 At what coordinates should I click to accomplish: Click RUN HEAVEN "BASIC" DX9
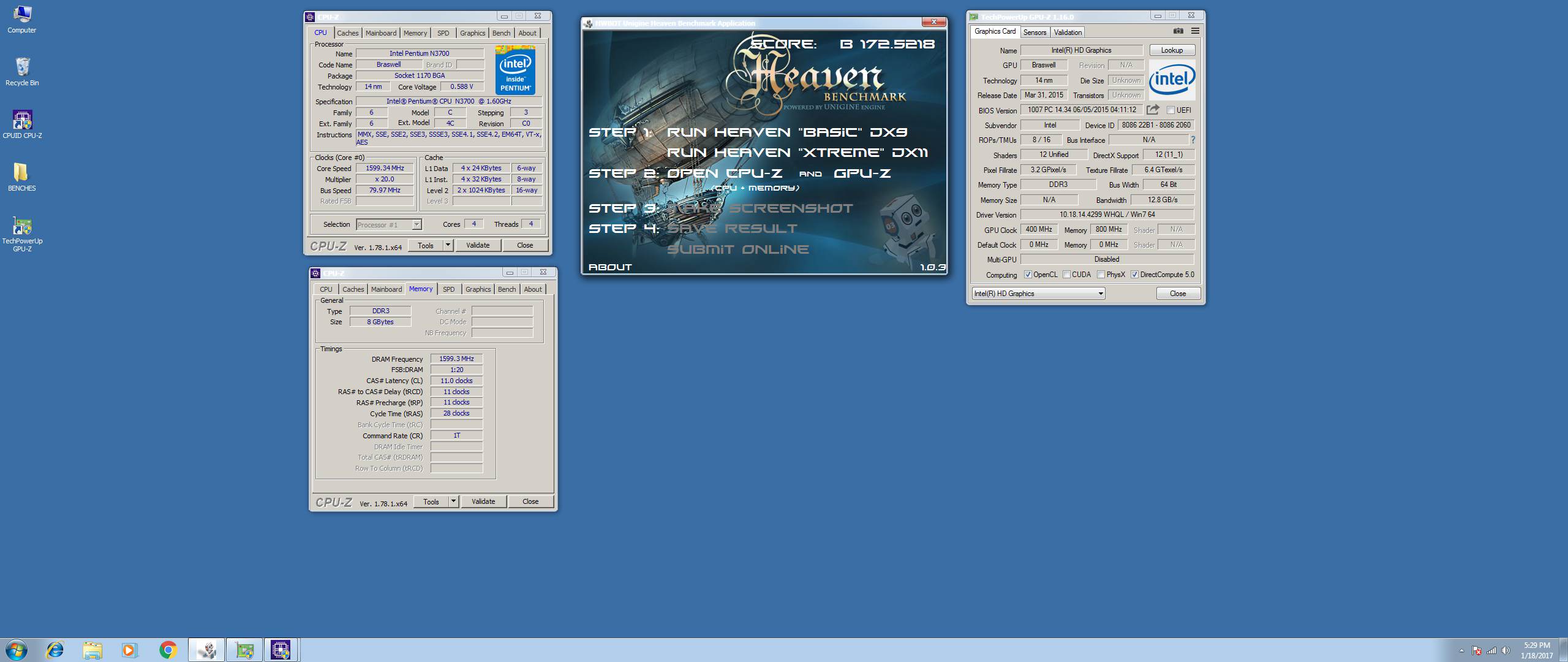[787, 132]
